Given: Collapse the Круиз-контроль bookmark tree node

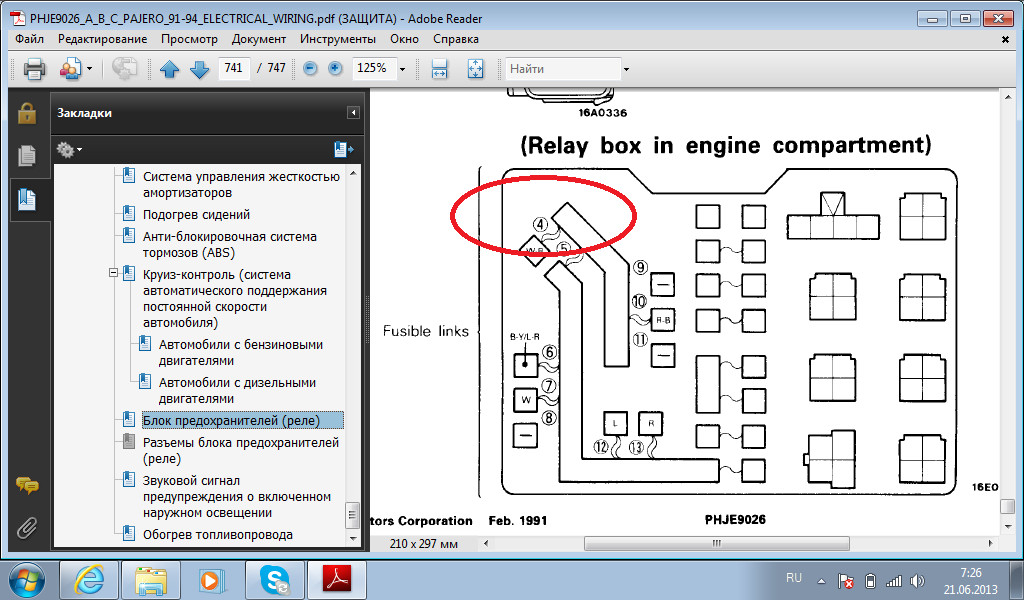Looking at the screenshot, I should 114,273.
